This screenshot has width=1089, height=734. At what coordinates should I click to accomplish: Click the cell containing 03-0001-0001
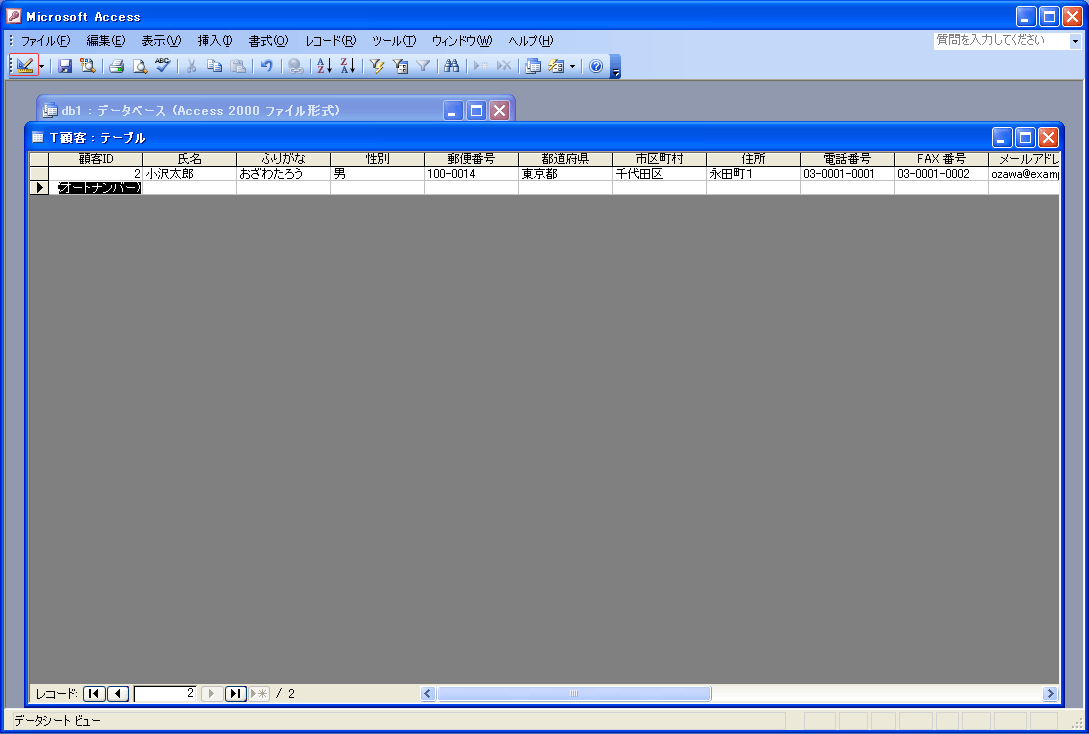click(x=847, y=174)
